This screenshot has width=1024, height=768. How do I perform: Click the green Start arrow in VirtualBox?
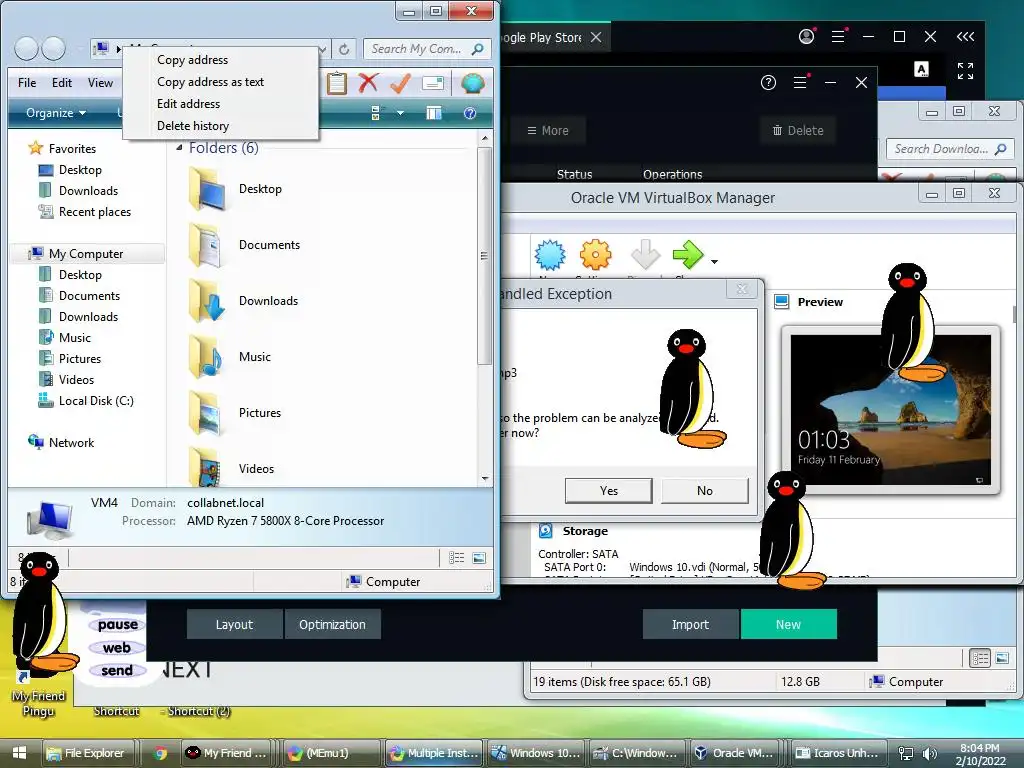pos(688,255)
